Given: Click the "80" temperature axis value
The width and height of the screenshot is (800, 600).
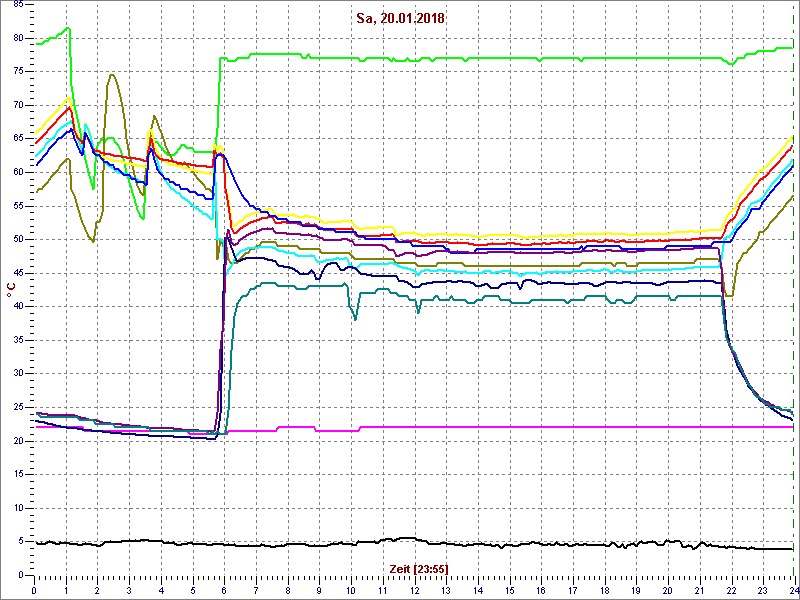Looking at the screenshot, I should pyautogui.click(x=17, y=38).
